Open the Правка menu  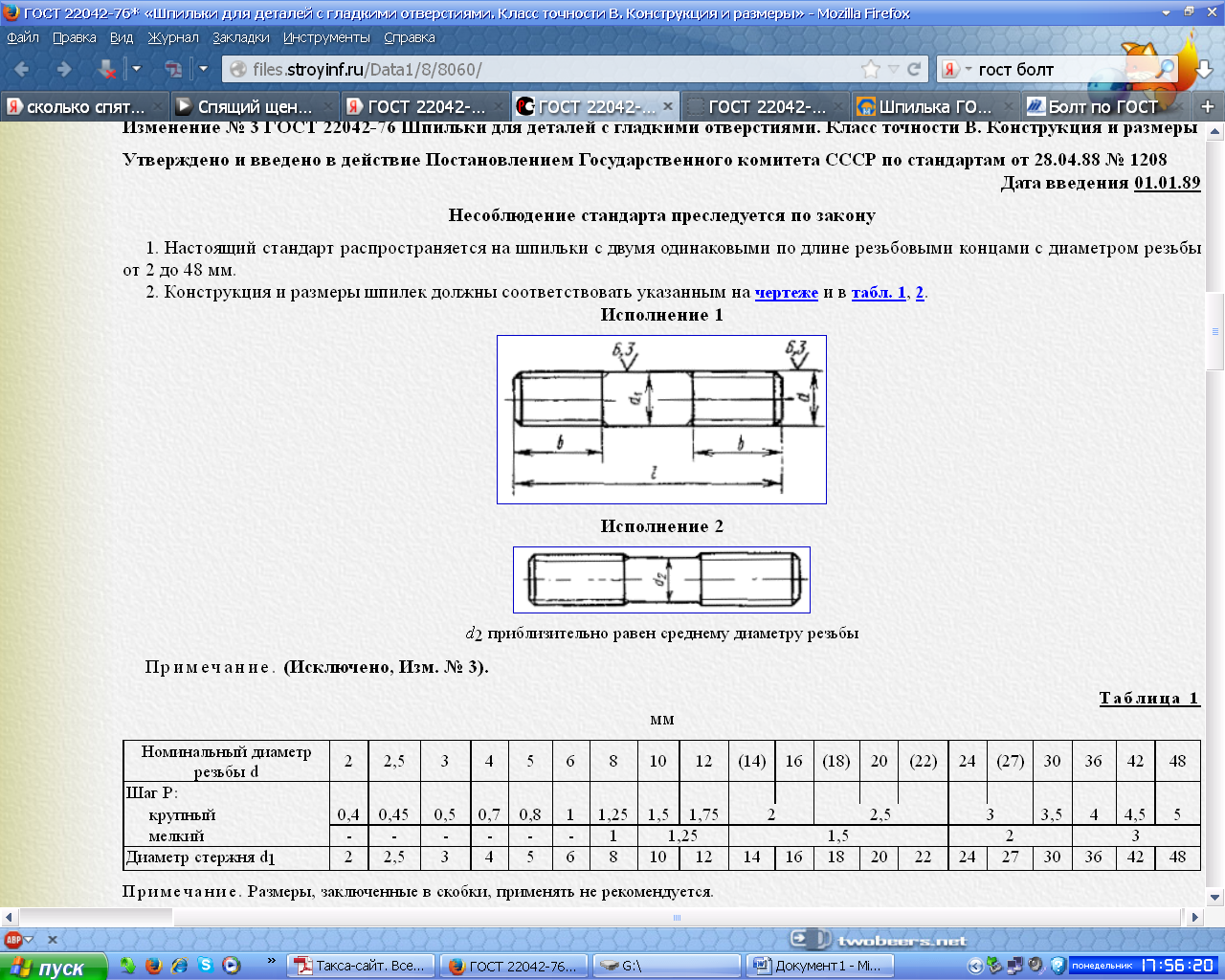pyautogui.click(x=74, y=37)
